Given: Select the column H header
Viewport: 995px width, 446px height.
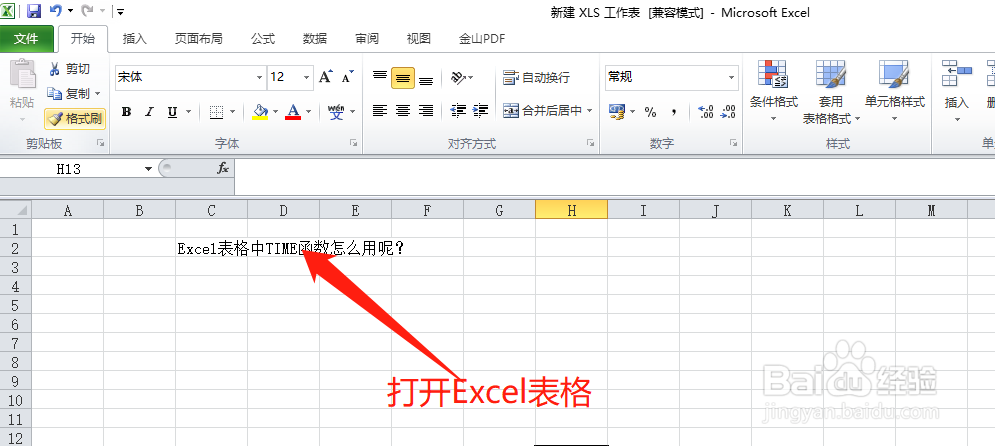Looking at the screenshot, I should (x=571, y=210).
